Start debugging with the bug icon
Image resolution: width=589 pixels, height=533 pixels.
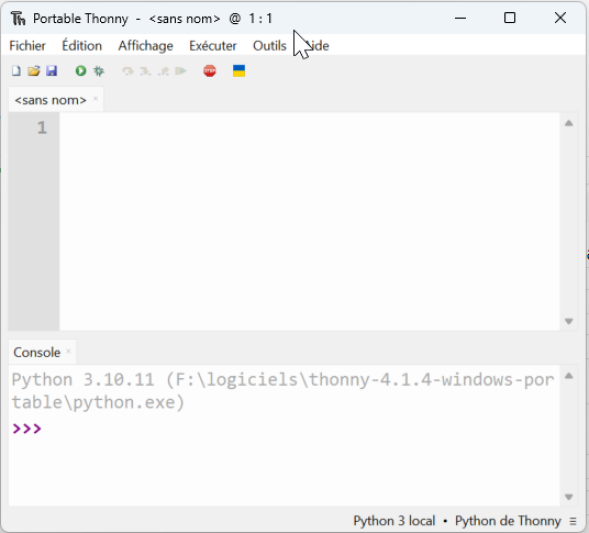(99, 71)
